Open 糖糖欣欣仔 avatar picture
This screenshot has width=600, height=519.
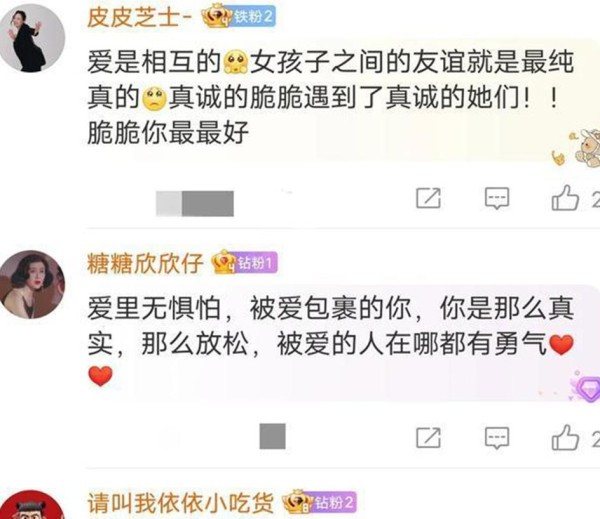[x=32, y=284]
